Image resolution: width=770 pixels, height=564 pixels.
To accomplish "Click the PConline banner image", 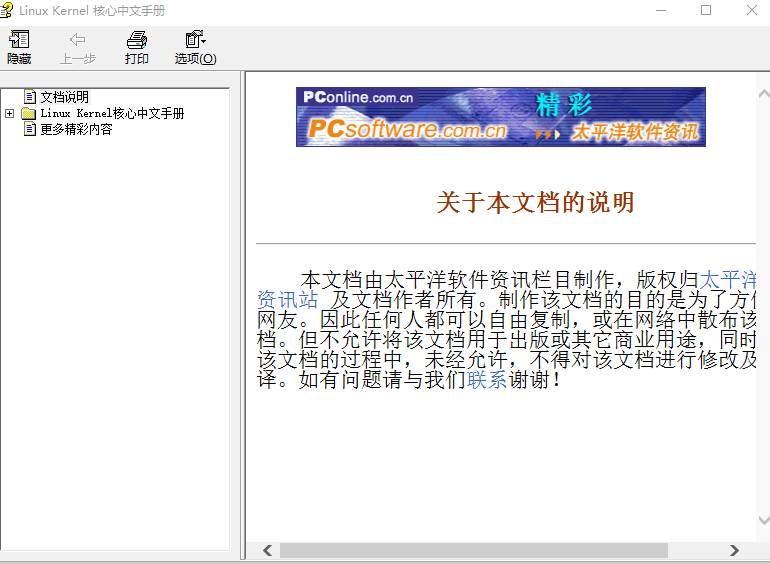I will click(500, 117).
